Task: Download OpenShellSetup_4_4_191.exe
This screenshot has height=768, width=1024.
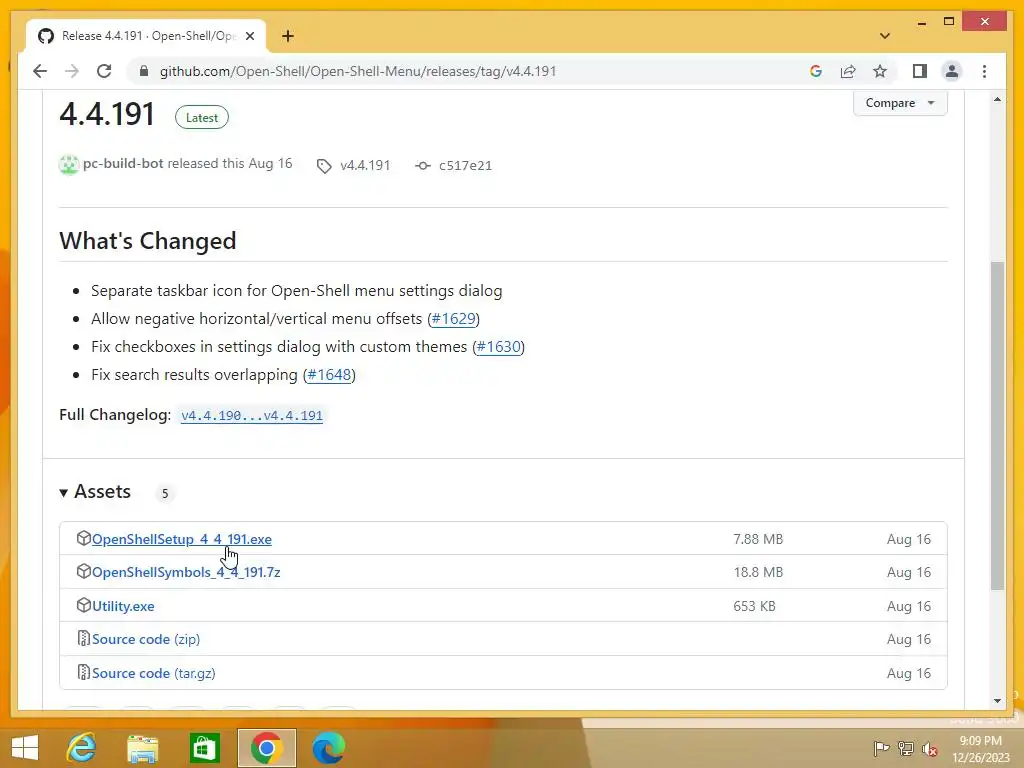Action: tap(182, 539)
